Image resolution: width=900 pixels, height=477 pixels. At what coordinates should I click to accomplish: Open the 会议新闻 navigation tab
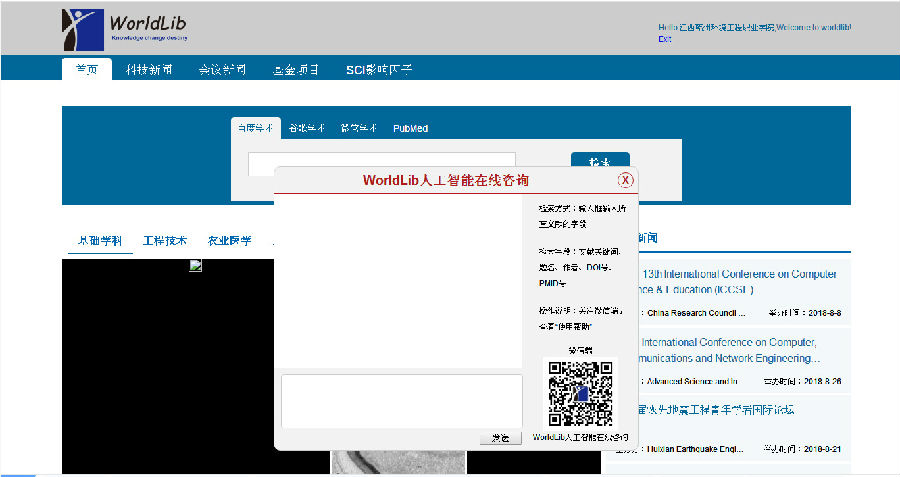(222, 69)
